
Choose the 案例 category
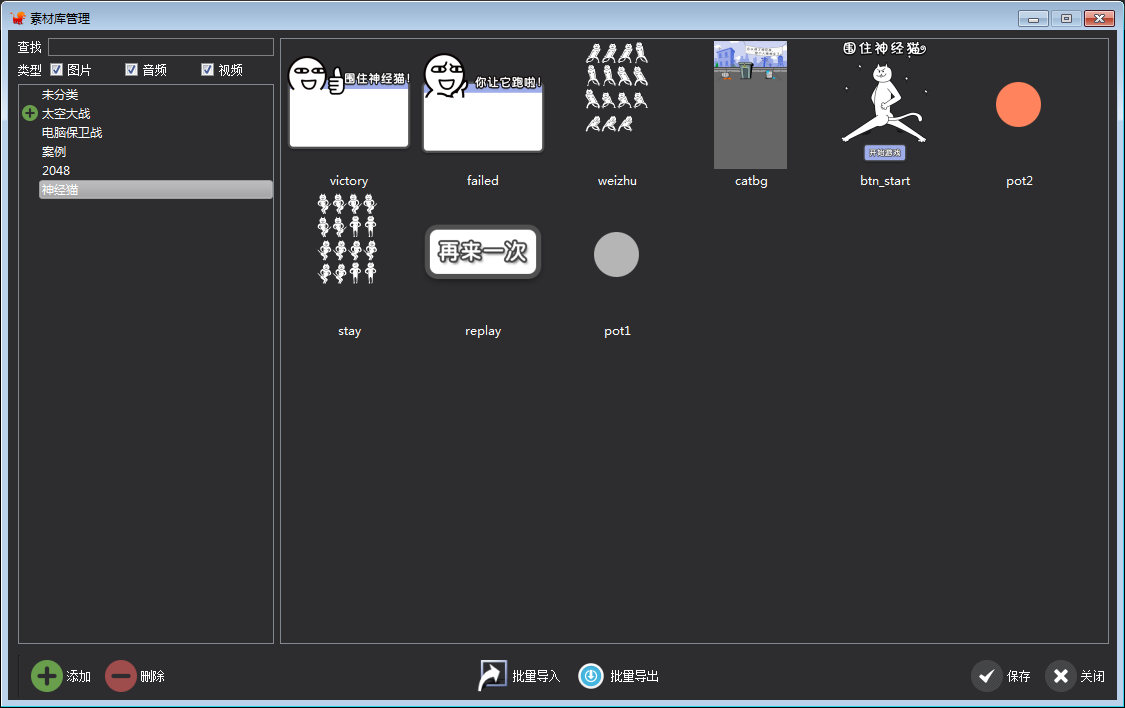click(x=54, y=152)
